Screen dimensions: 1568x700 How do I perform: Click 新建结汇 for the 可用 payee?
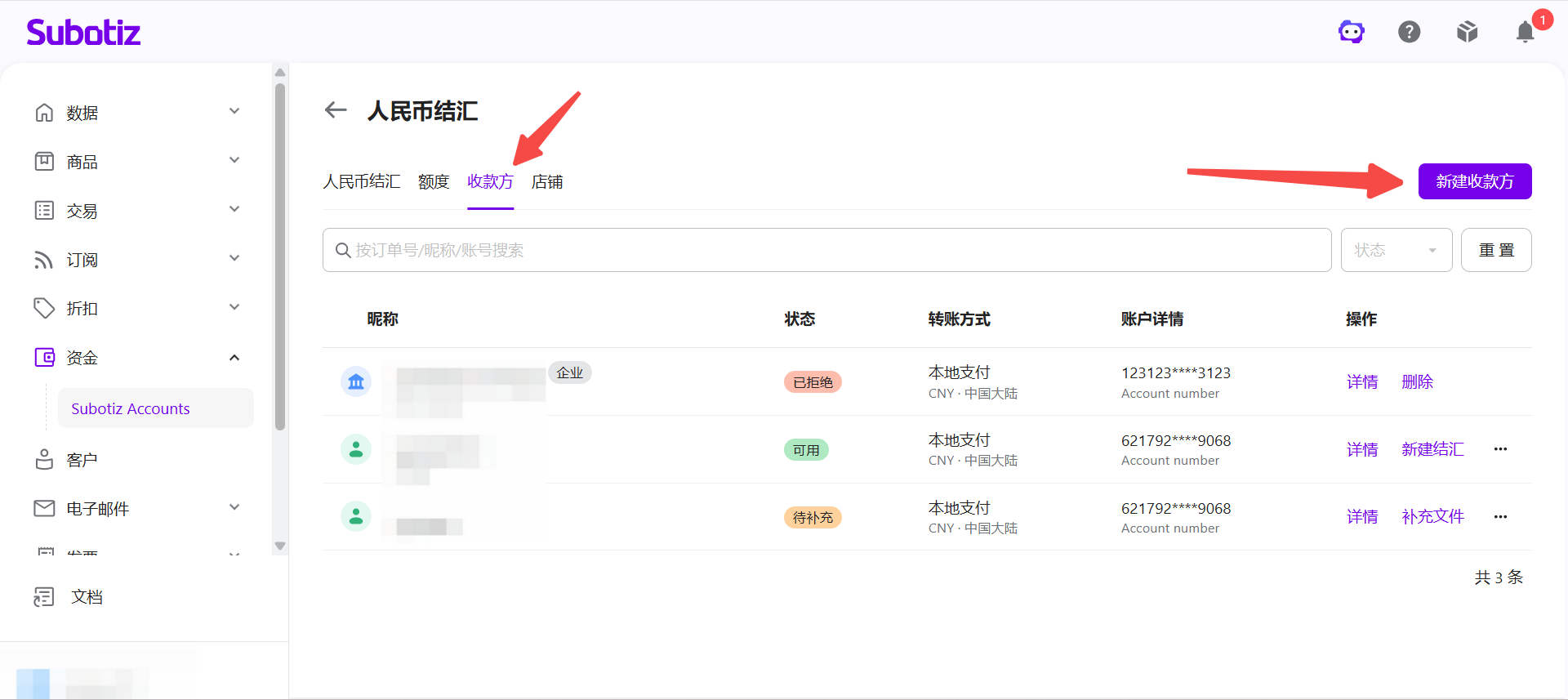(x=1432, y=449)
